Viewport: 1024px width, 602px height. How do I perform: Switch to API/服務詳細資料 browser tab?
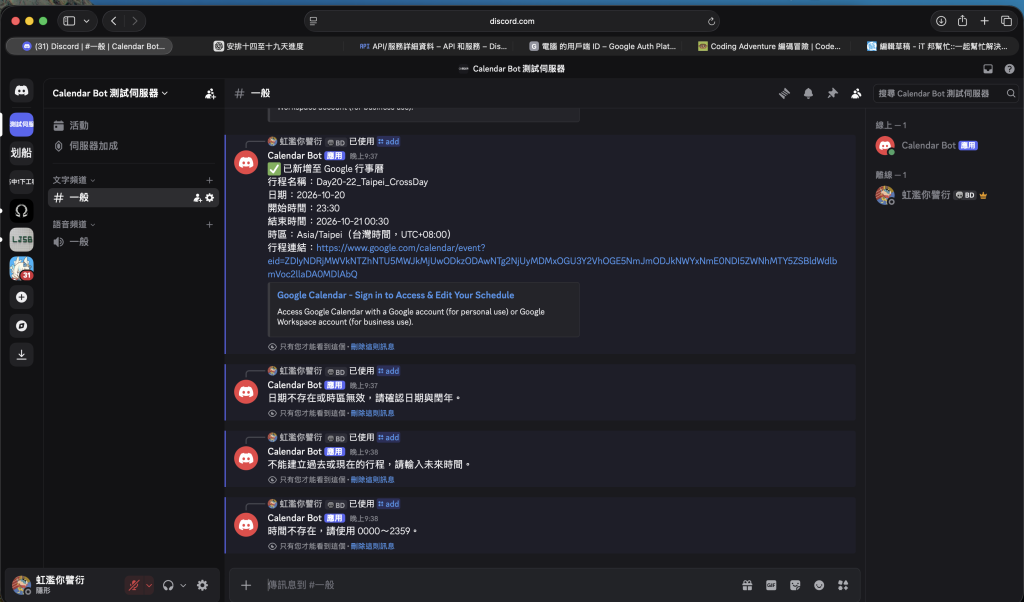pyautogui.click(x=433, y=46)
